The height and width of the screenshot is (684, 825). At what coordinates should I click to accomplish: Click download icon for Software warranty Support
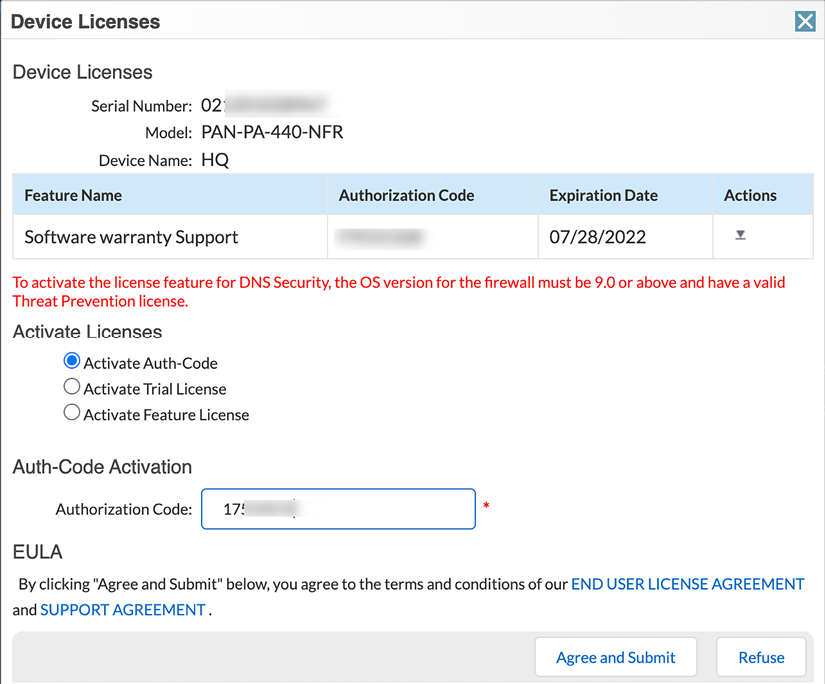coord(740,235)
